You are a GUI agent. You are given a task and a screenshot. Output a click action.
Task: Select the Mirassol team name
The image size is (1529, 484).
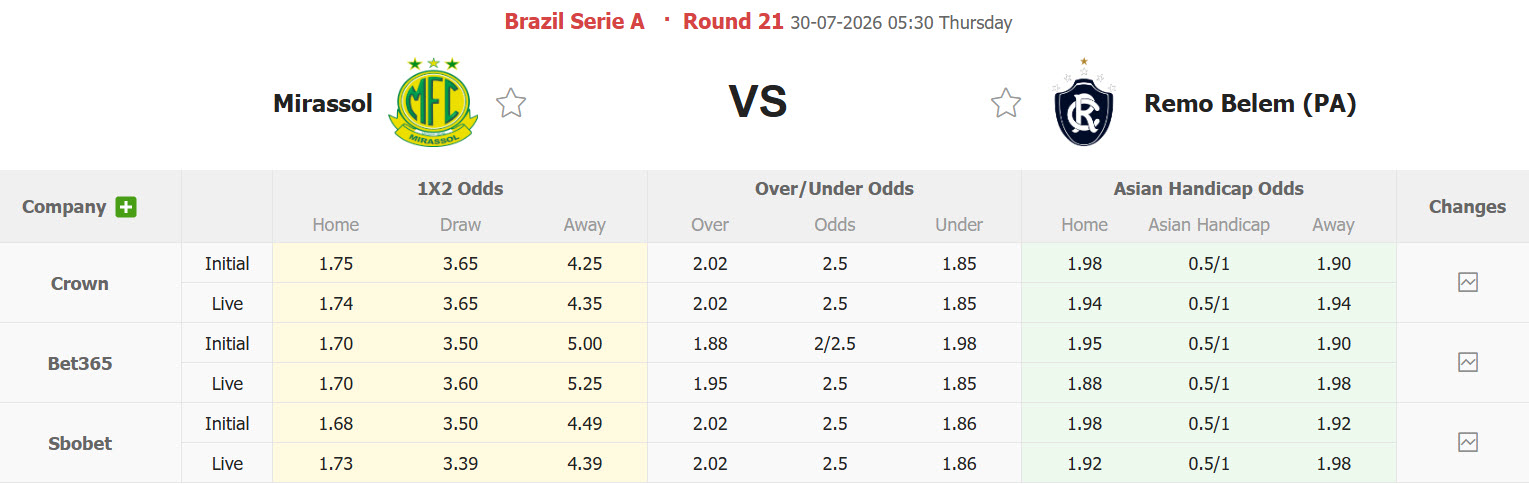[x=323, y=103]
